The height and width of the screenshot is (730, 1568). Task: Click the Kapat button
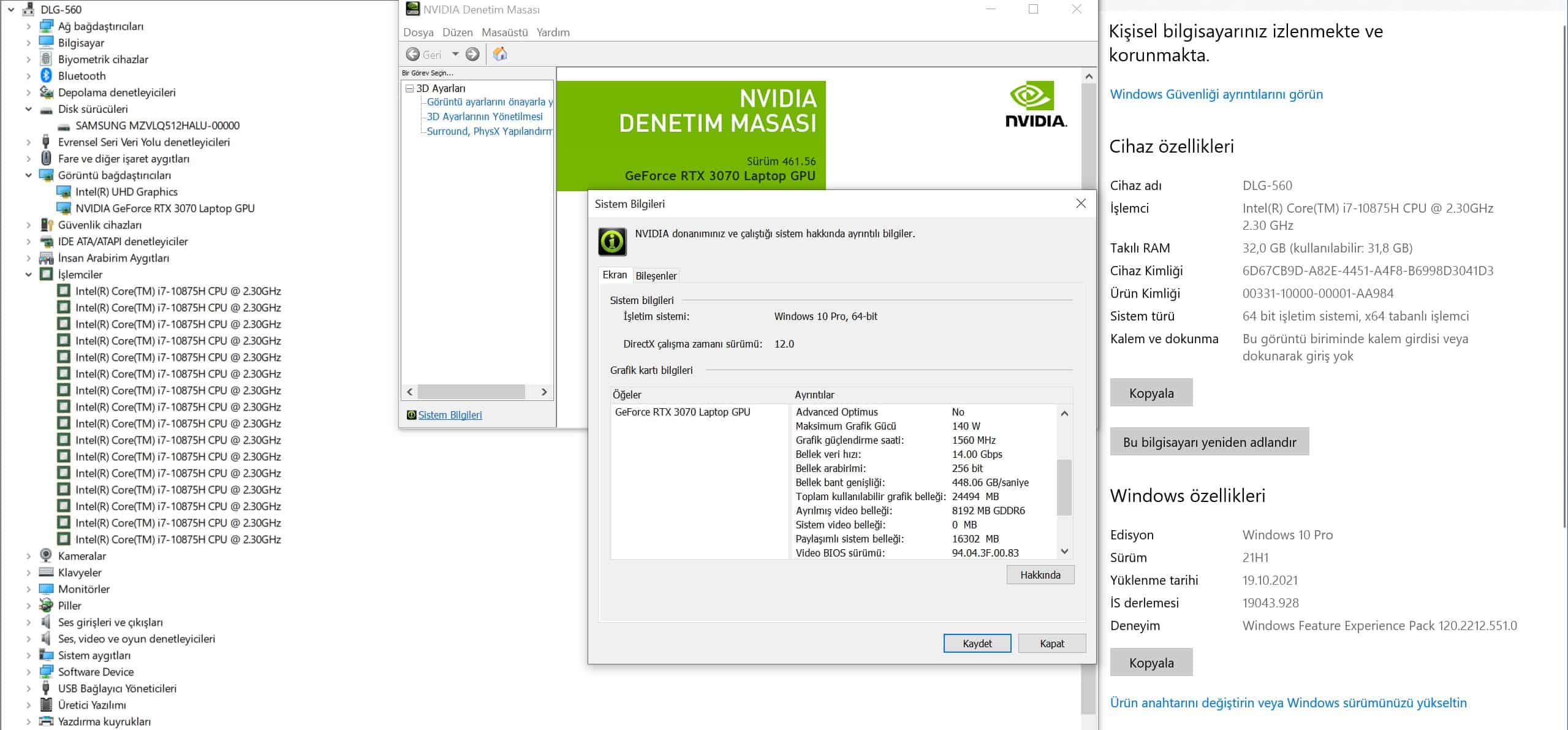(x=1051, y=643)
